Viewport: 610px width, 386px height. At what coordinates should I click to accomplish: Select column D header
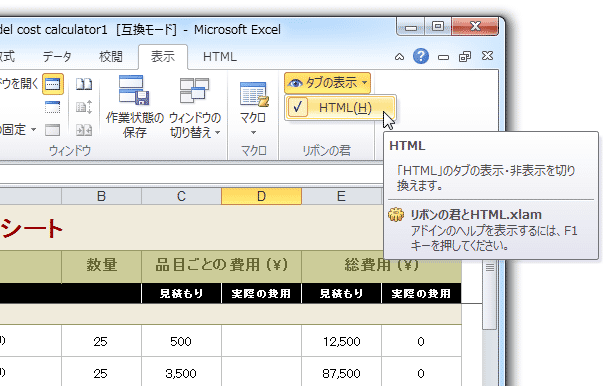point(261,196)
